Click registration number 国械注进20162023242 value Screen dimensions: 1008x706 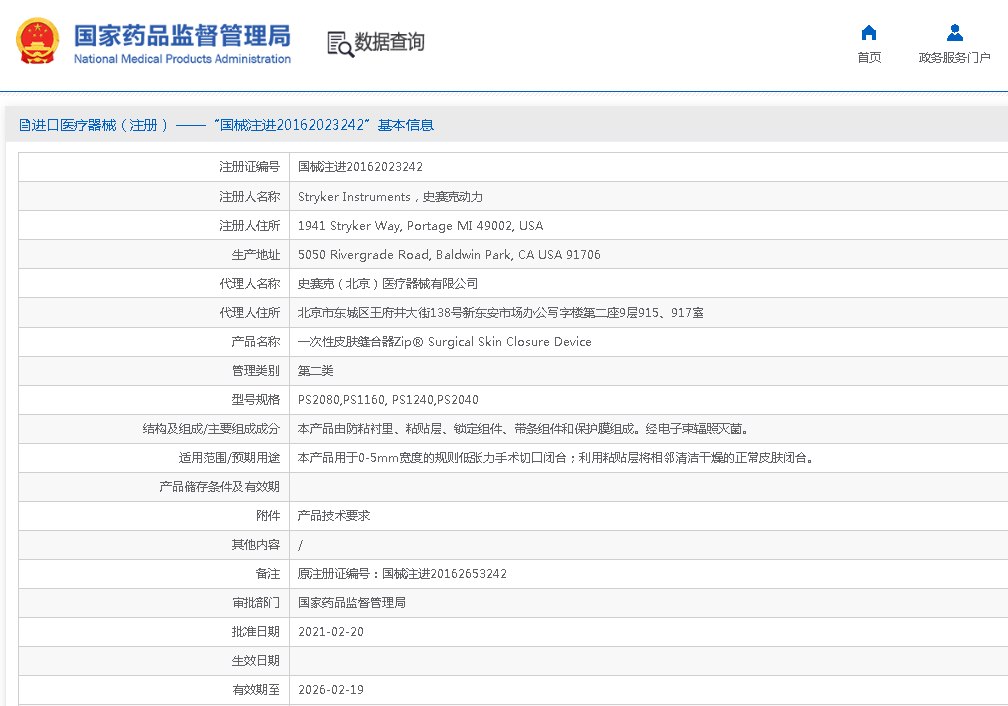pos(360,167)
